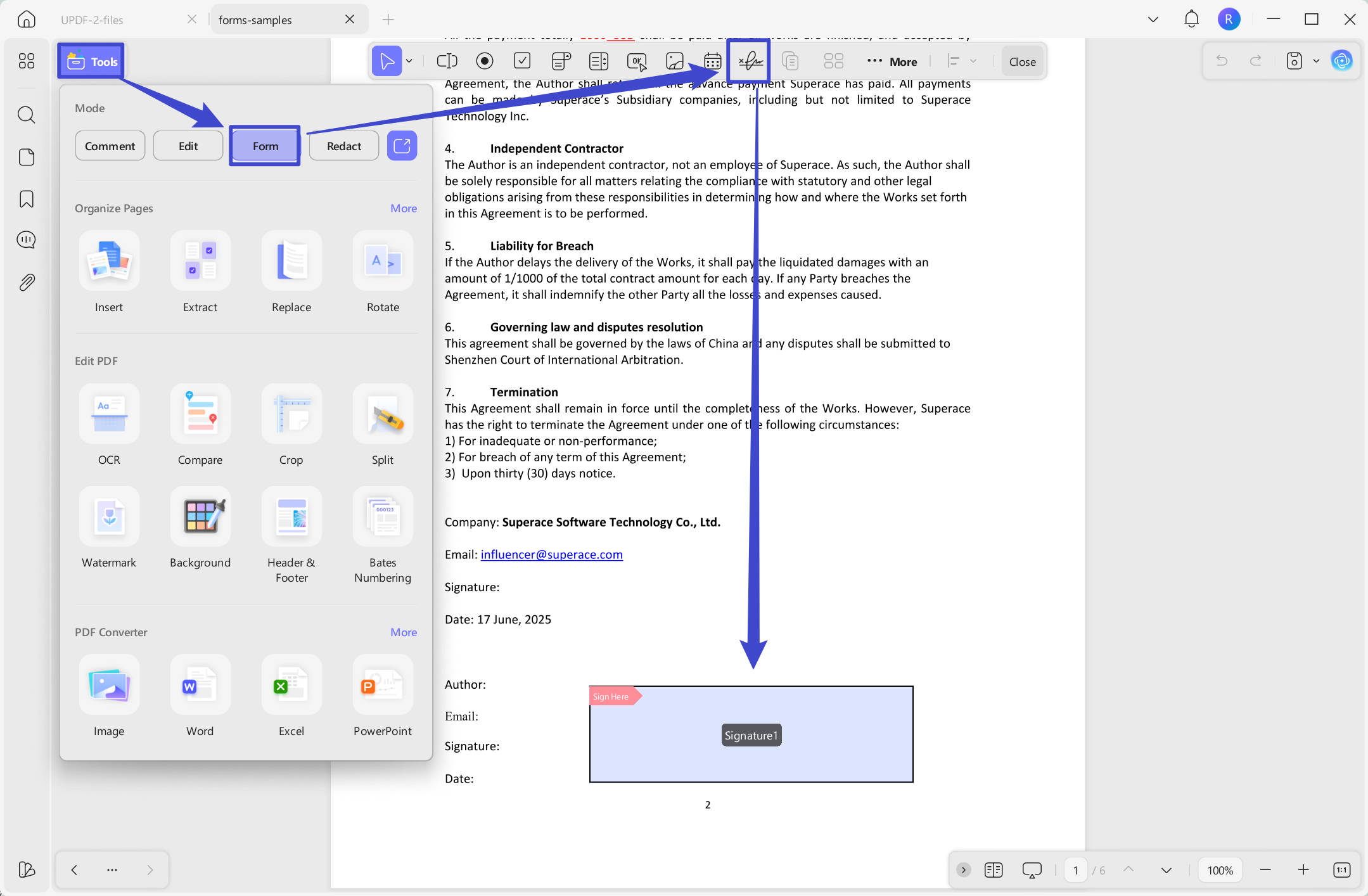The width and height of the screenshot is (1368, 896).
Task: Launch the Split tool
Action: tap(383, 425)
